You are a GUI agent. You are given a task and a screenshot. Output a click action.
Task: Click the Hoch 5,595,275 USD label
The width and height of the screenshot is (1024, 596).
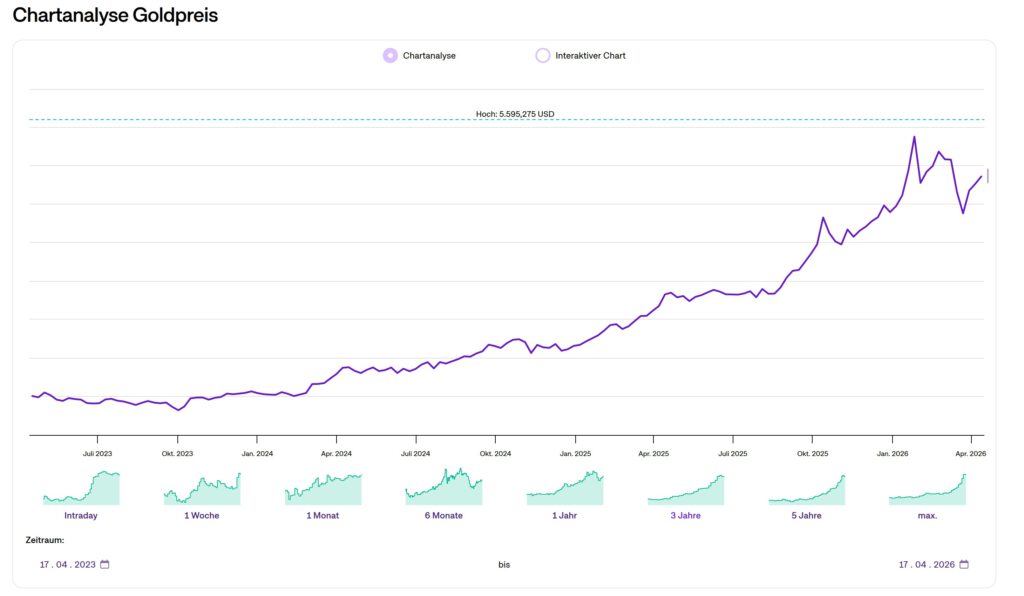514,114
